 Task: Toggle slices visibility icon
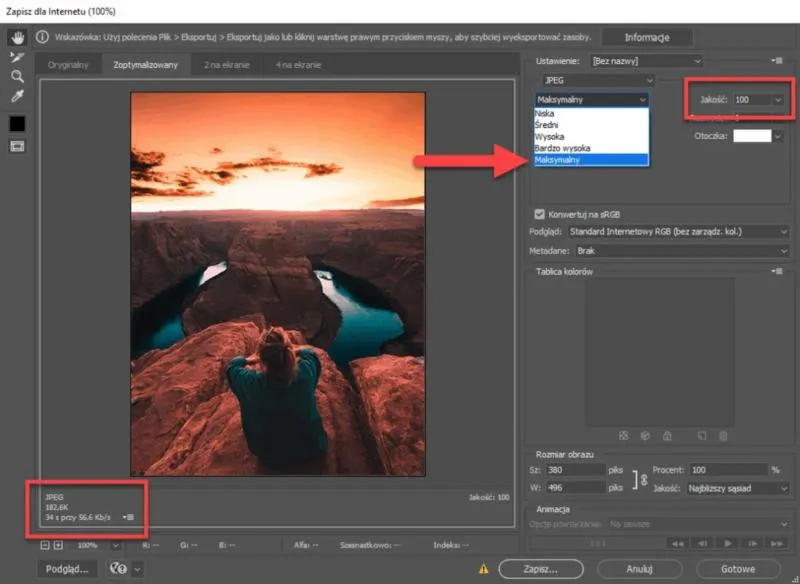tap(17, 146)
